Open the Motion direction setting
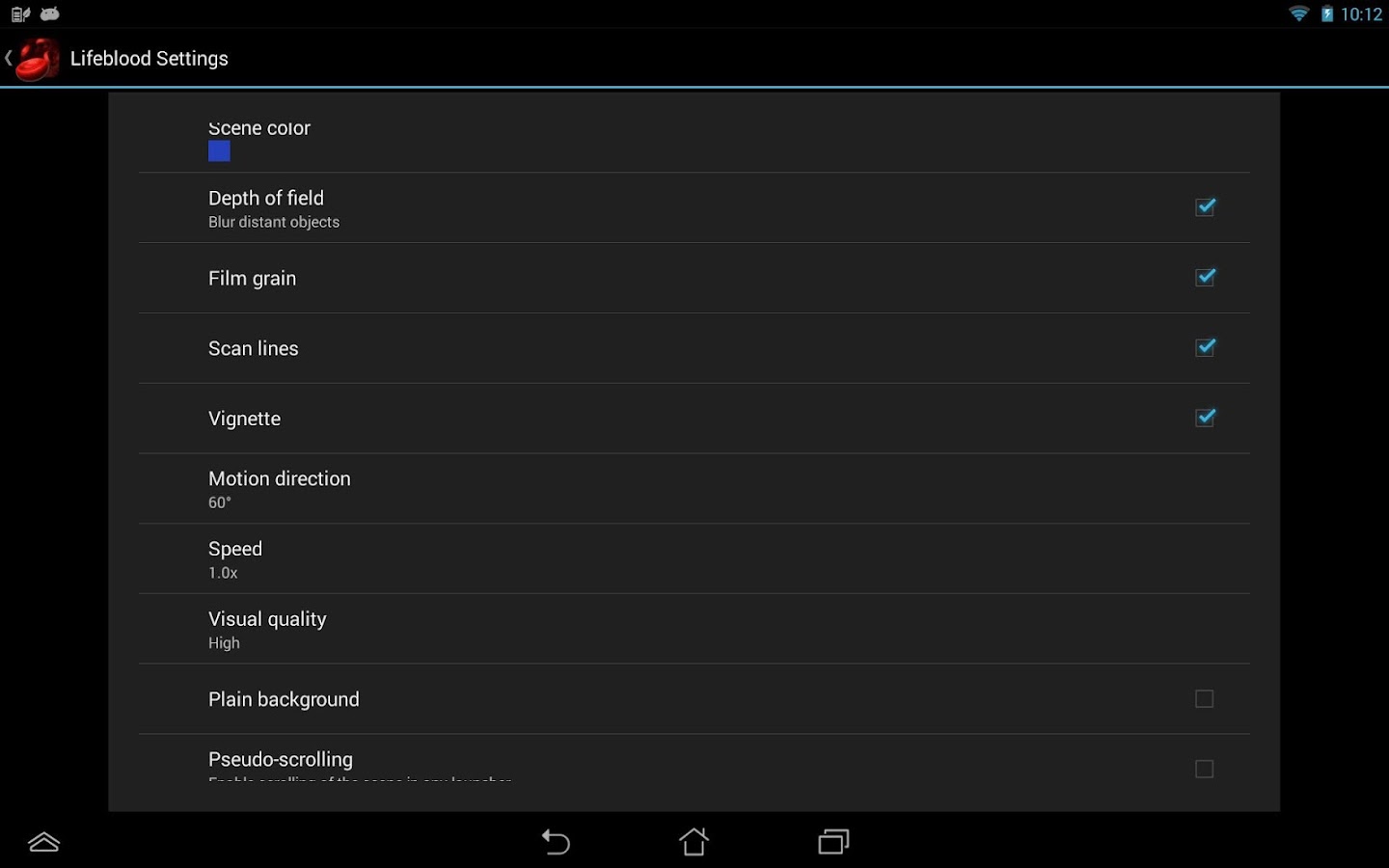 pyautogui.click(x=694, y=489)
